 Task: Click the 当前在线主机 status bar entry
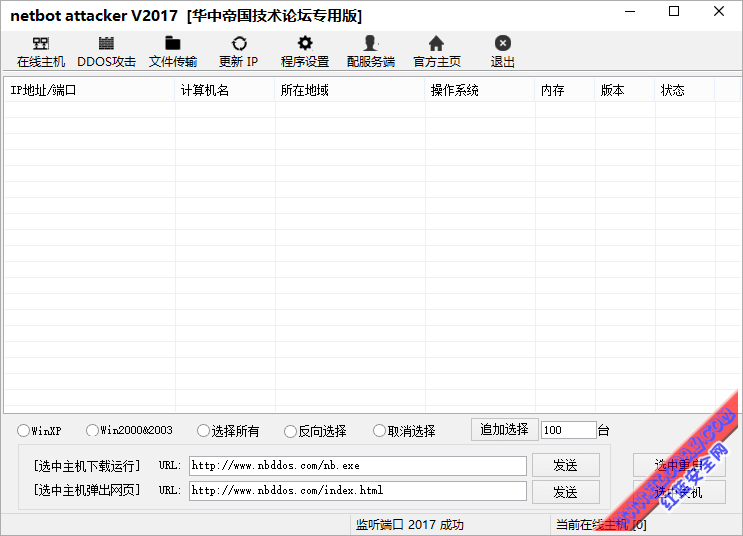(x=601, y=525)
